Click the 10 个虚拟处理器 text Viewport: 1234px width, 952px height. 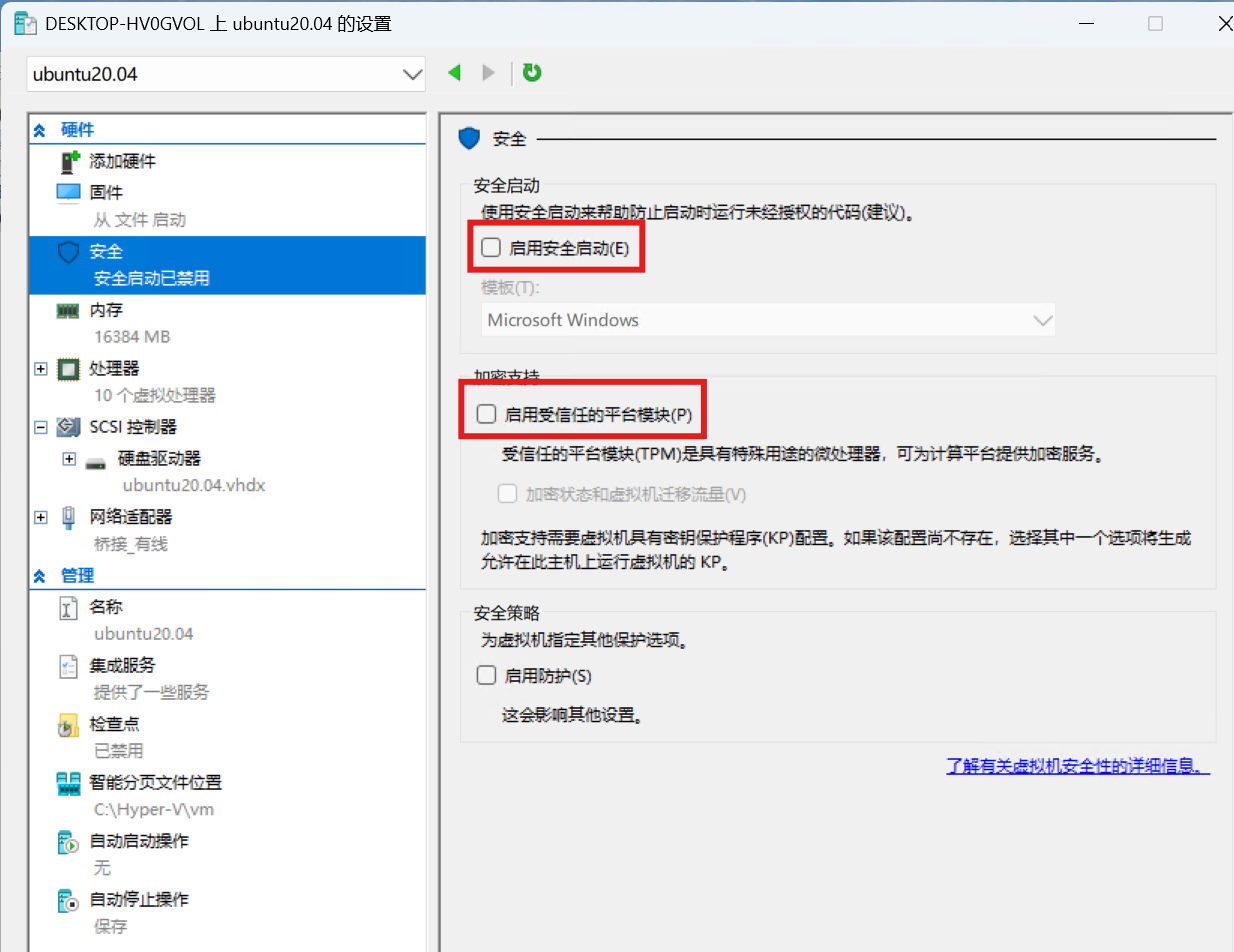(x=155, y=396)
